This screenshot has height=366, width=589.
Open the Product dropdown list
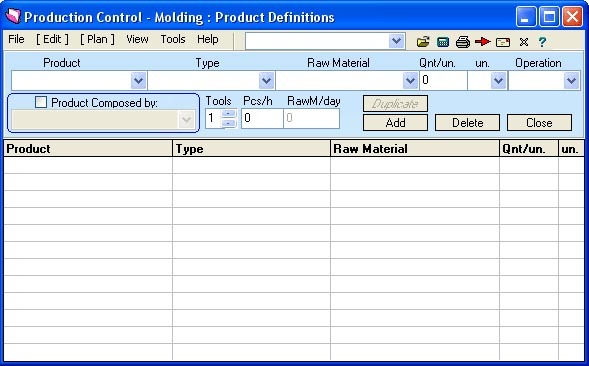click(138, 80)
